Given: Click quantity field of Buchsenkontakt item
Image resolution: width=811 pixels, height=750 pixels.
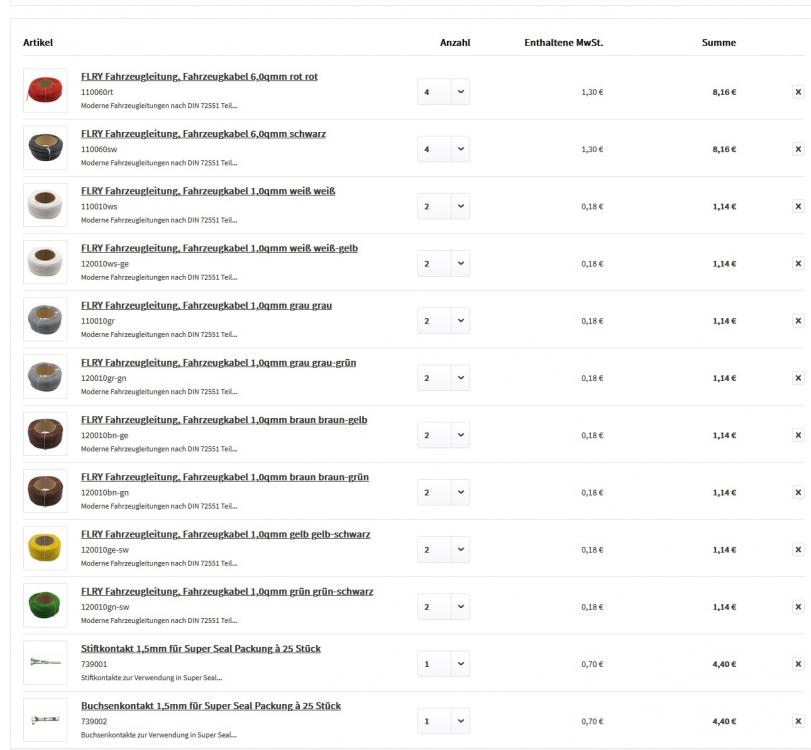Looking at the screenshot, I should [434, 721].
